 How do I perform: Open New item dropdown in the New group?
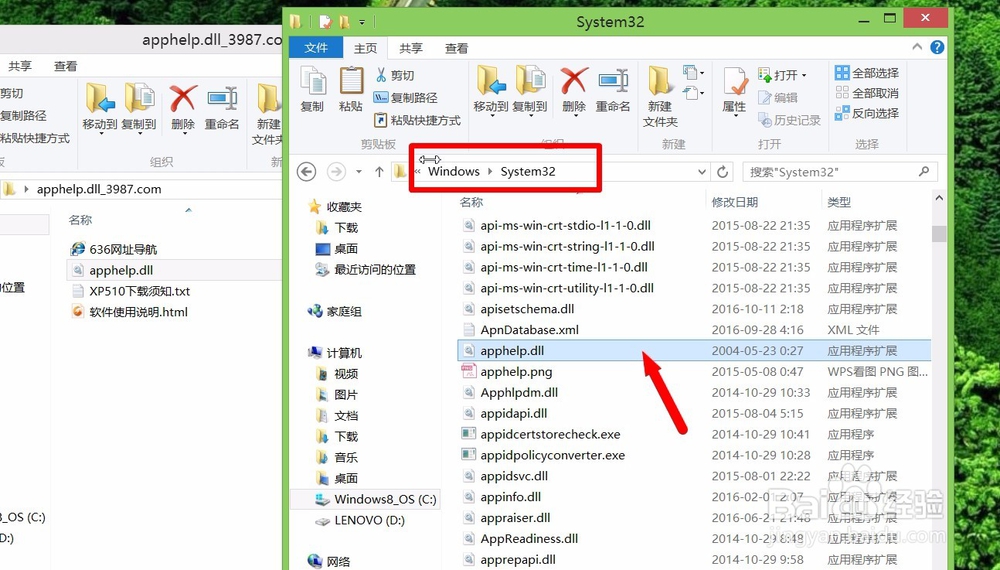(694, 73)
